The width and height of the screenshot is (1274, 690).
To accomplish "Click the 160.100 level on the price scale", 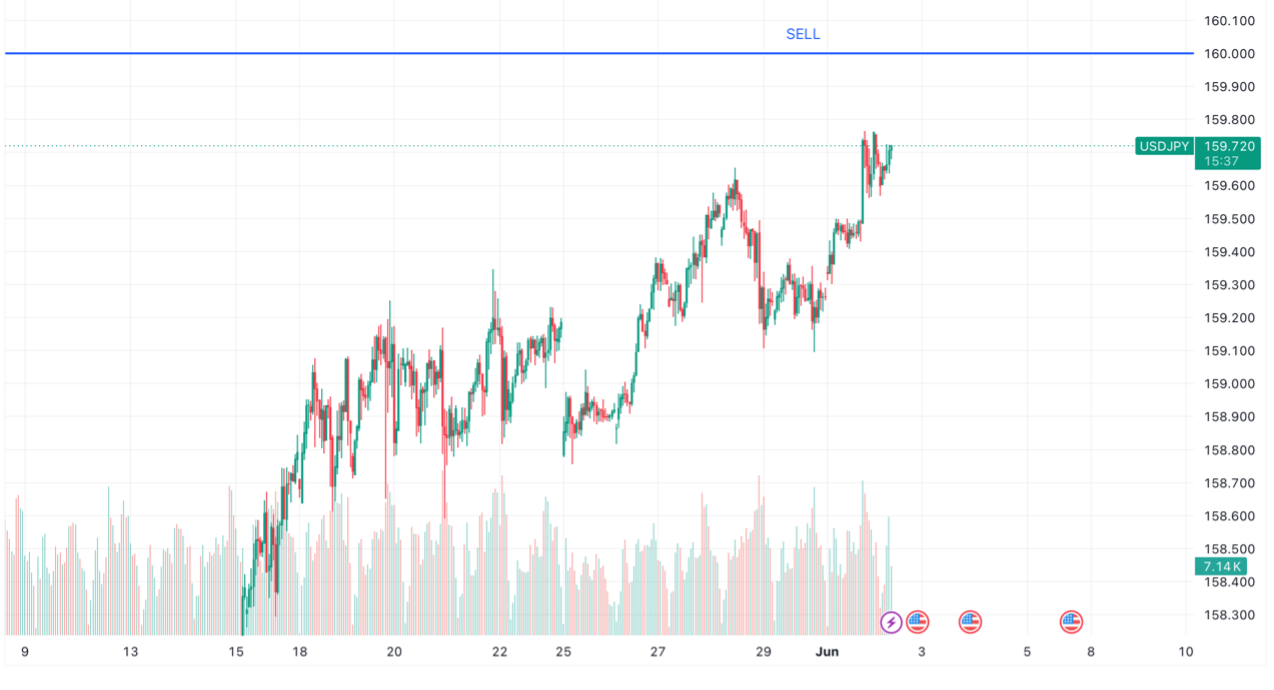I will [x=1229, y=21].
